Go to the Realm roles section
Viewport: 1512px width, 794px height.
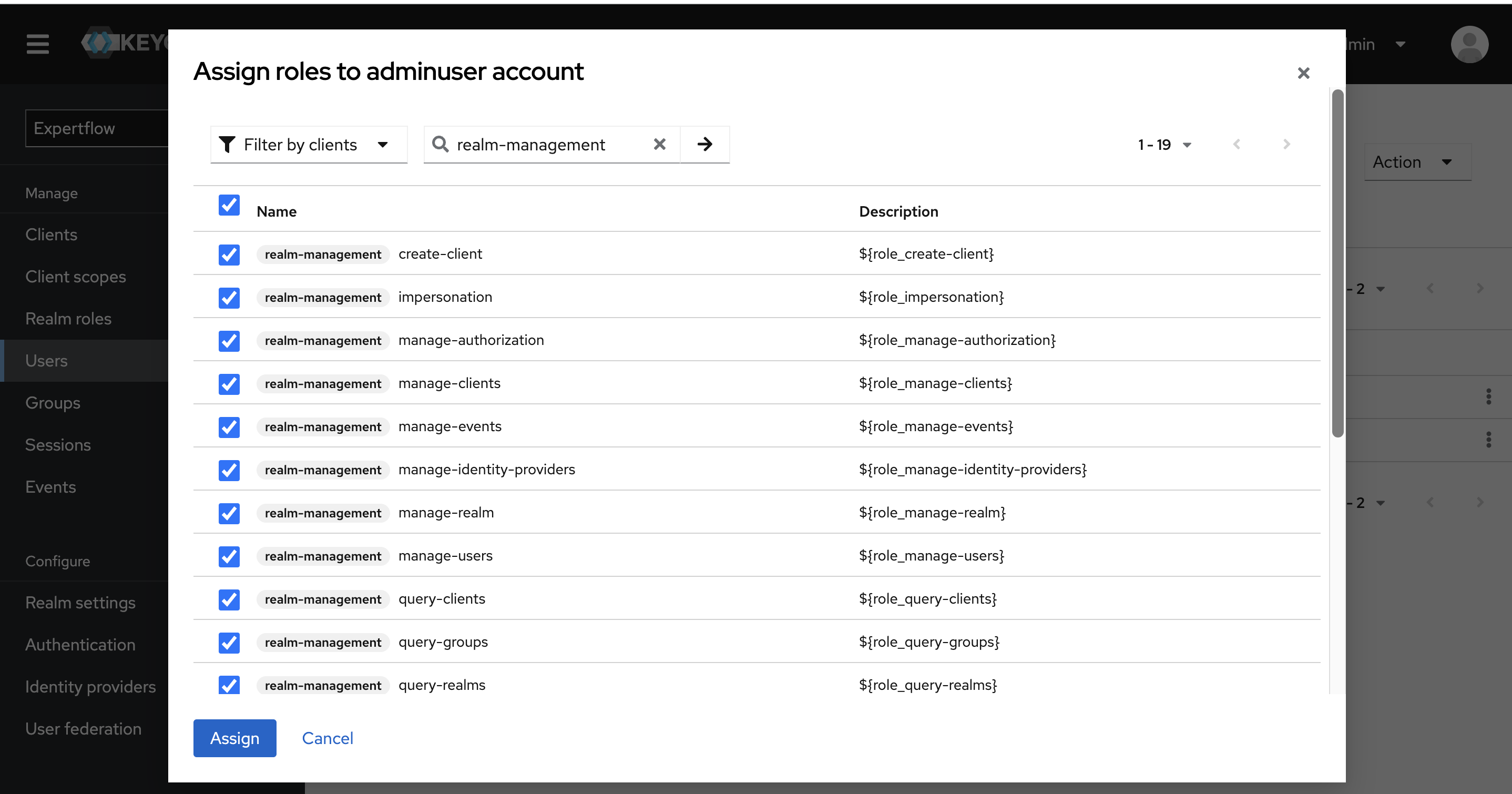[x=68, y=318]
